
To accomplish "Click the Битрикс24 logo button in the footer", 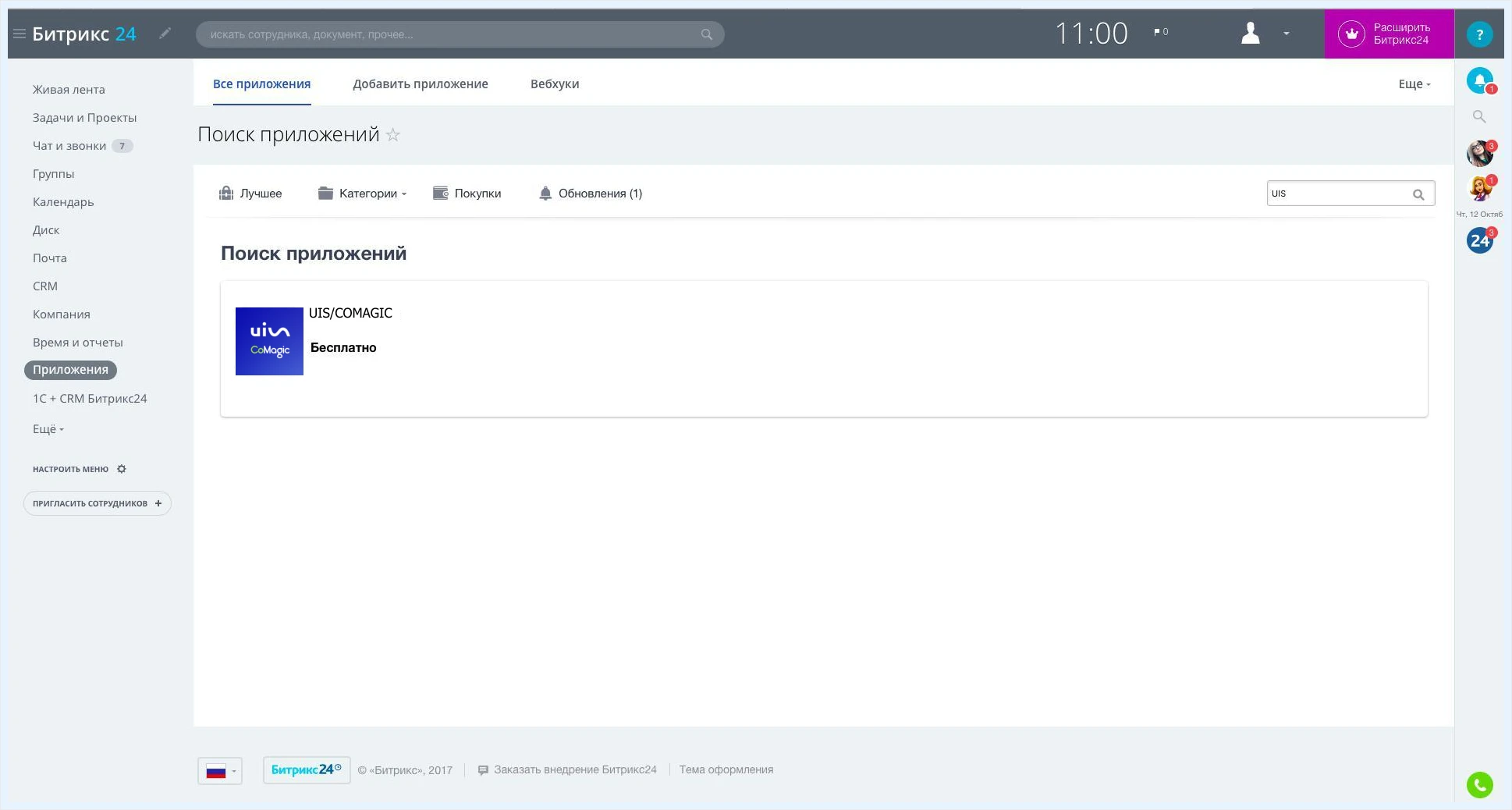I will pyautogui.click(x=307, y=769).
